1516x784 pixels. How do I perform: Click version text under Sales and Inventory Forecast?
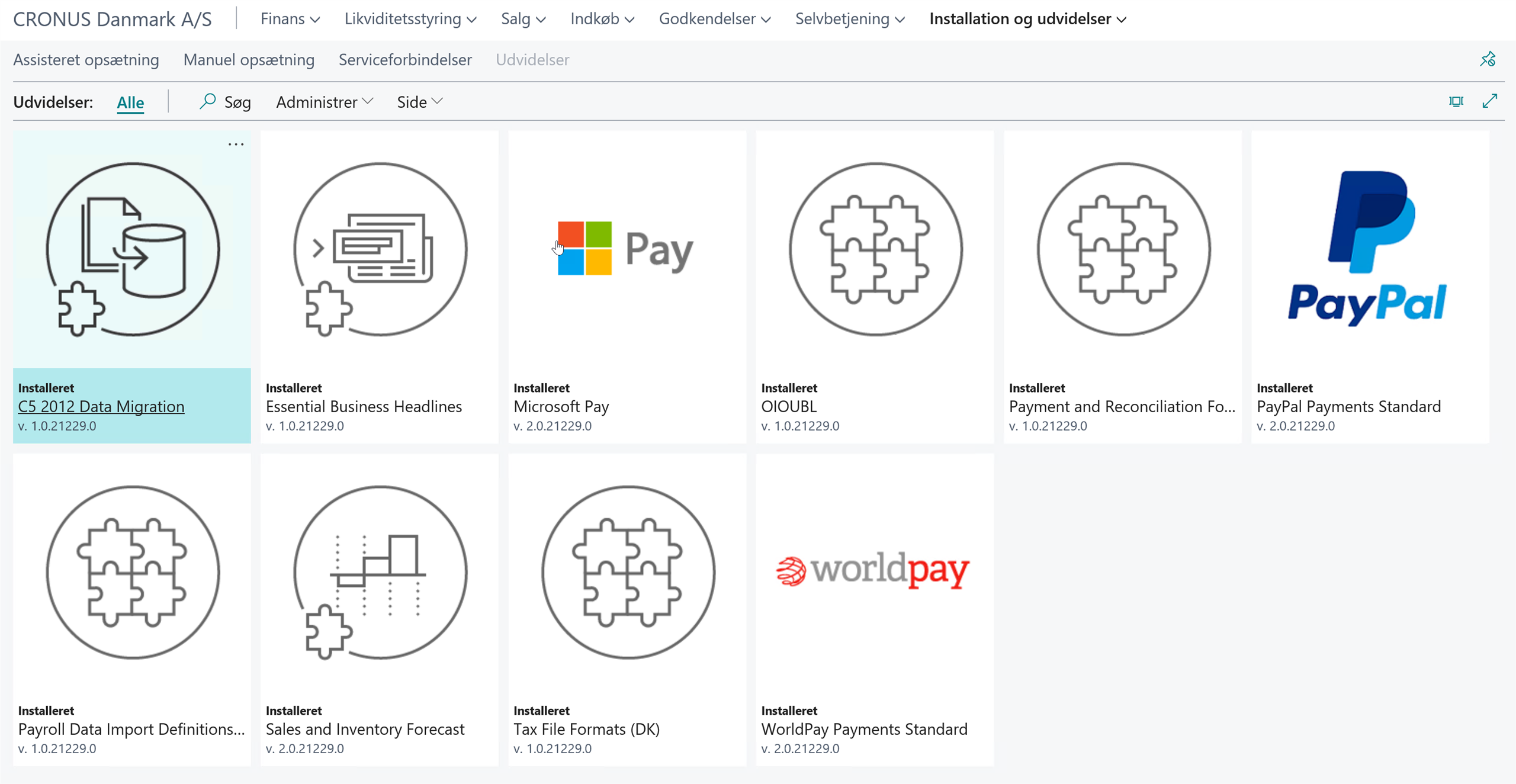click(305, 749)
